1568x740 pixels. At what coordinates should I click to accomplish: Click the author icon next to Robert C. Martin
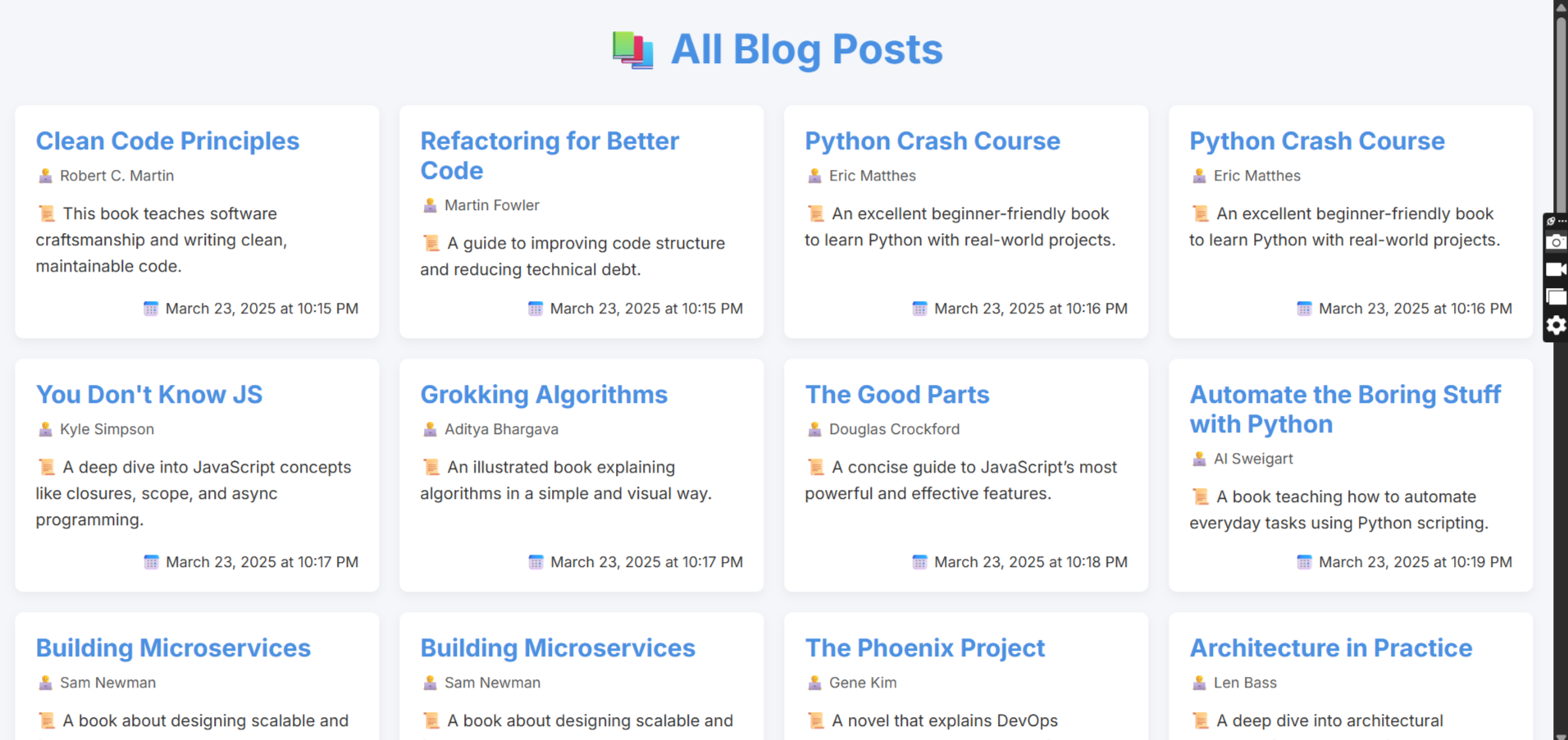coord(45,176)
